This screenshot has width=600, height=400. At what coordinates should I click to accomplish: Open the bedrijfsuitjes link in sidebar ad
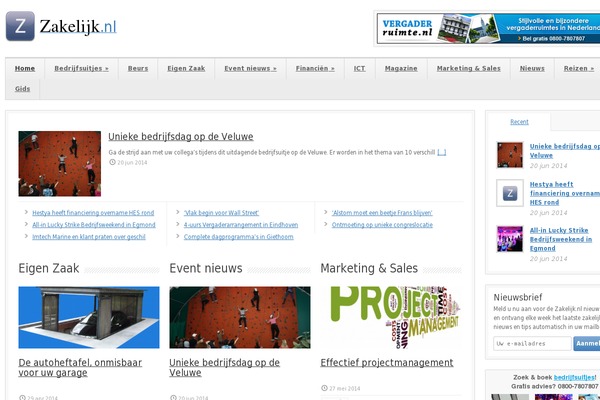[x=574, y=377]
